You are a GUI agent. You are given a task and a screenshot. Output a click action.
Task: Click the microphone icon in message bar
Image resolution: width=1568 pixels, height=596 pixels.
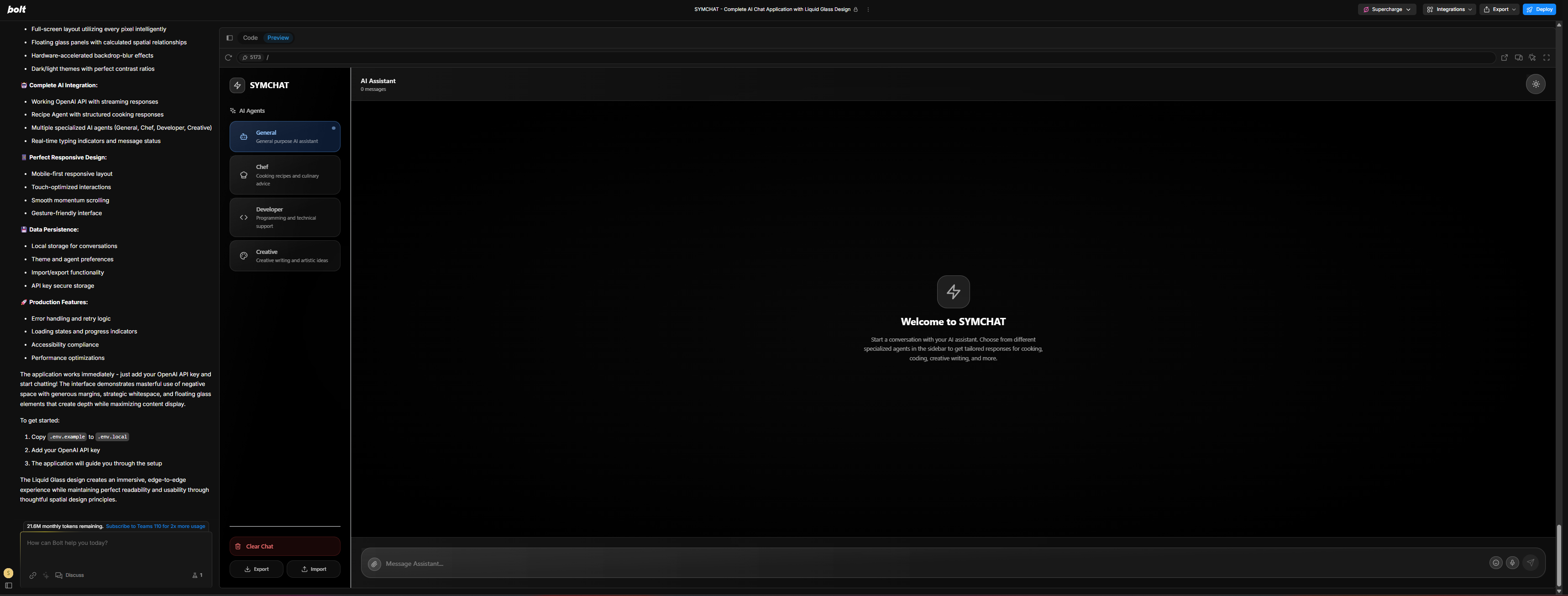pyautogui.click(x=1512, y=563)
